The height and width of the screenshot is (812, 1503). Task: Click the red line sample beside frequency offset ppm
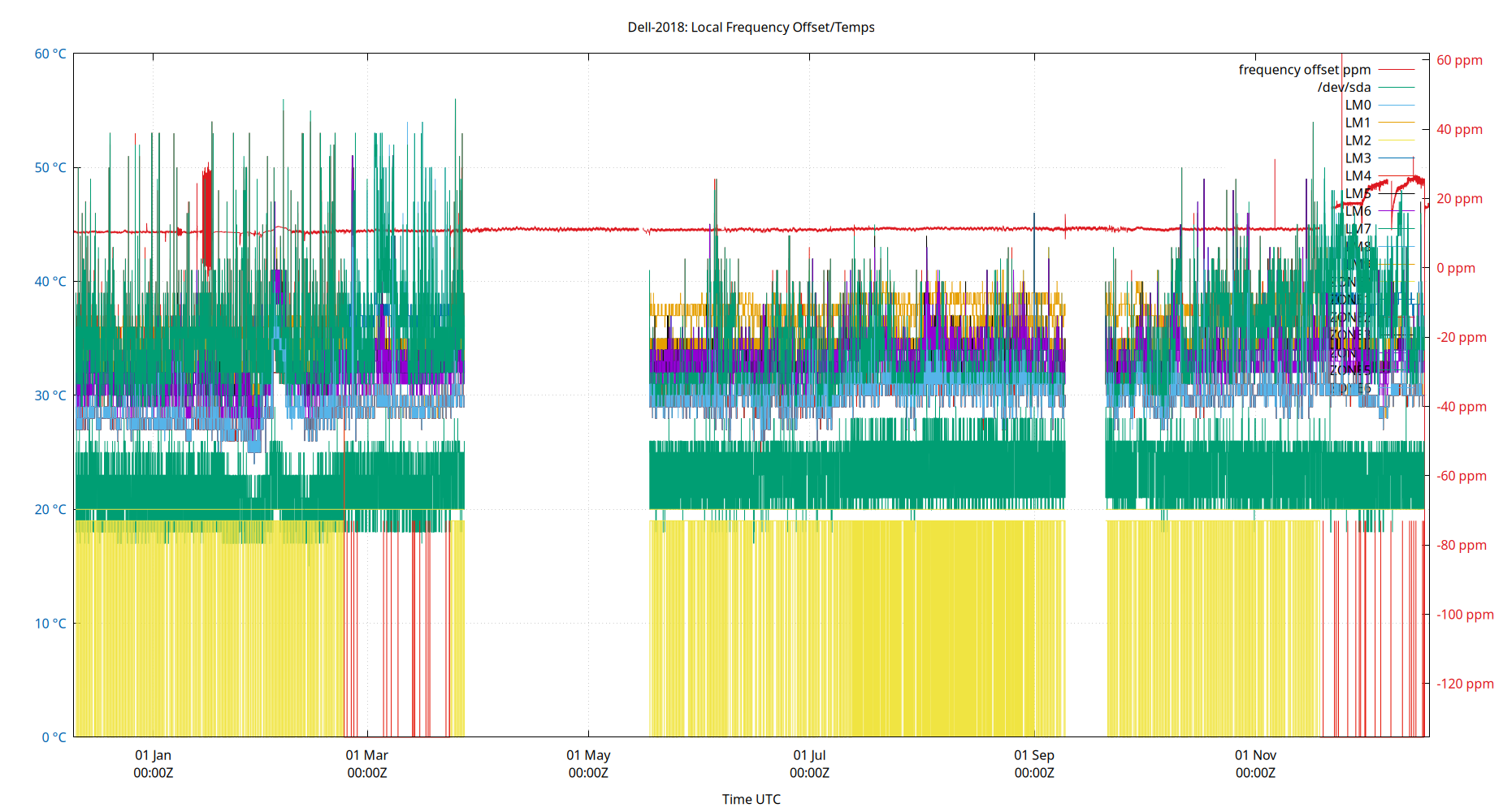[1397, 70]
